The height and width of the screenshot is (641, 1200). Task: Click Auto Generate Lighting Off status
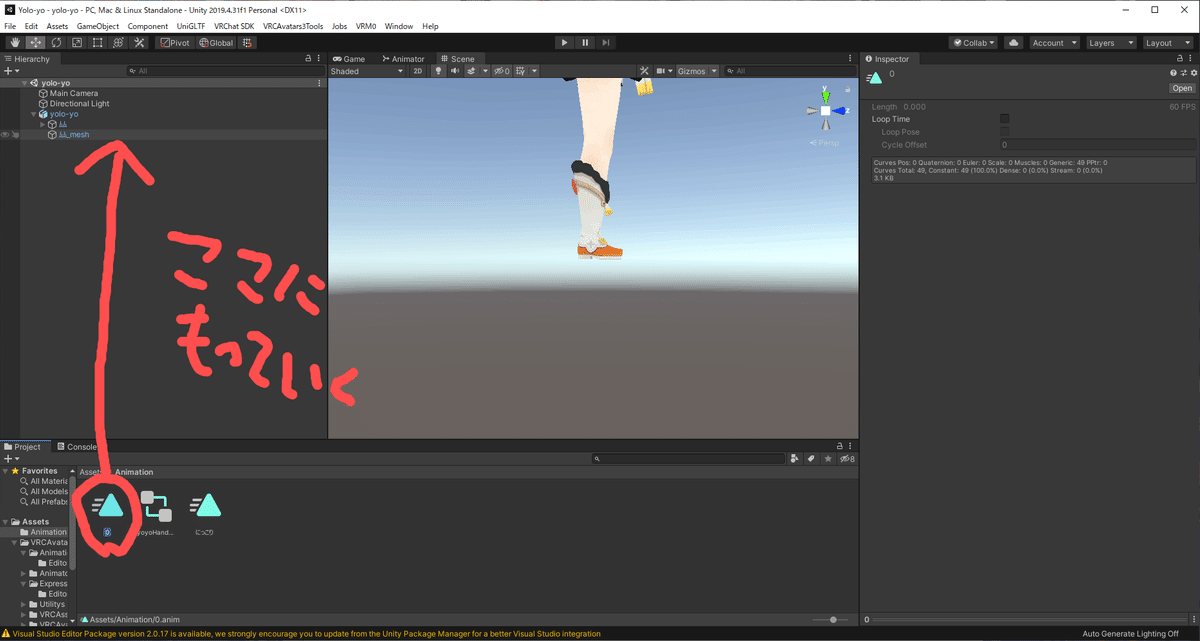click(1130, 634)
